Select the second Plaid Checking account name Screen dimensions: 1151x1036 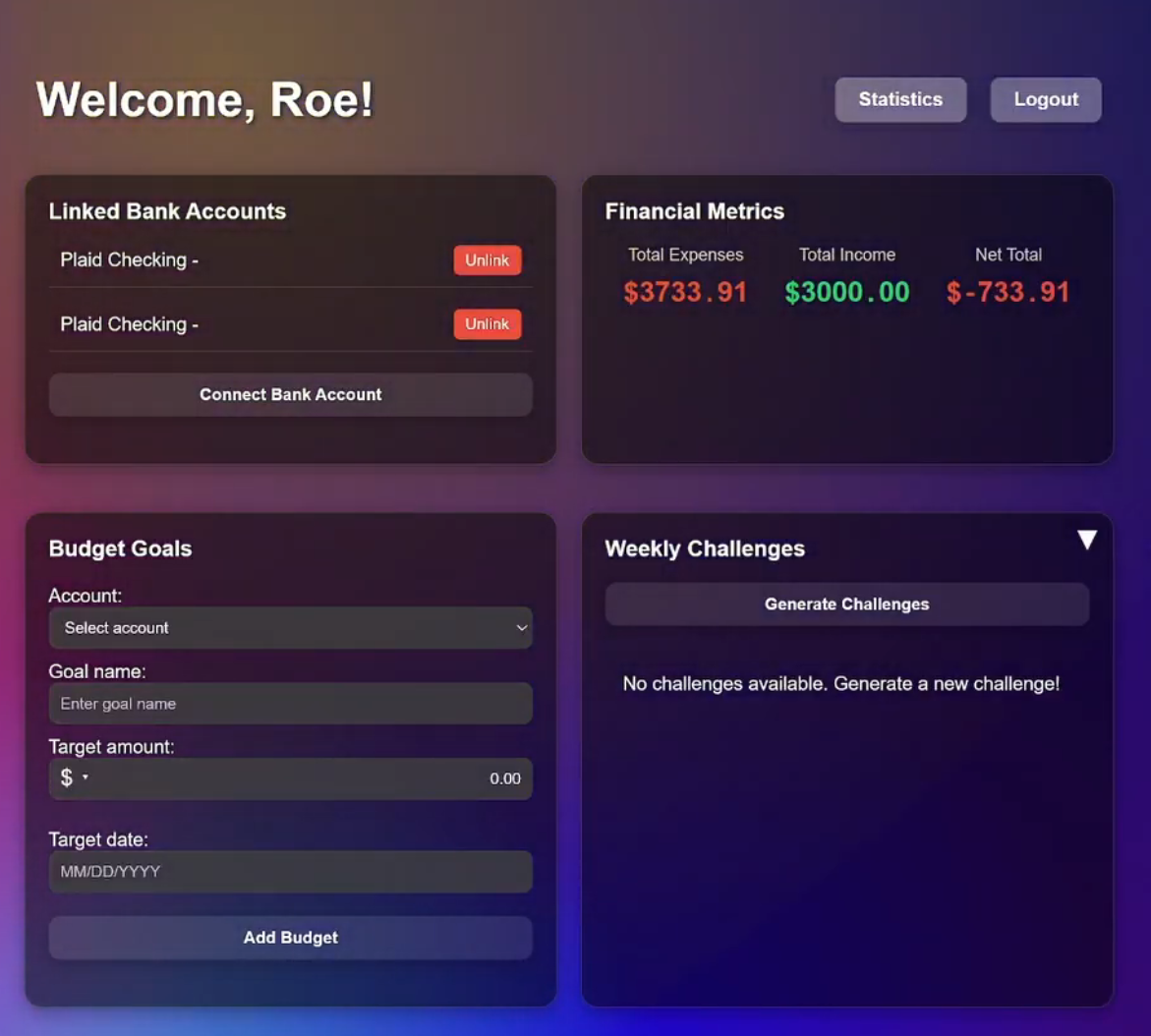click(x=129, y=324)
